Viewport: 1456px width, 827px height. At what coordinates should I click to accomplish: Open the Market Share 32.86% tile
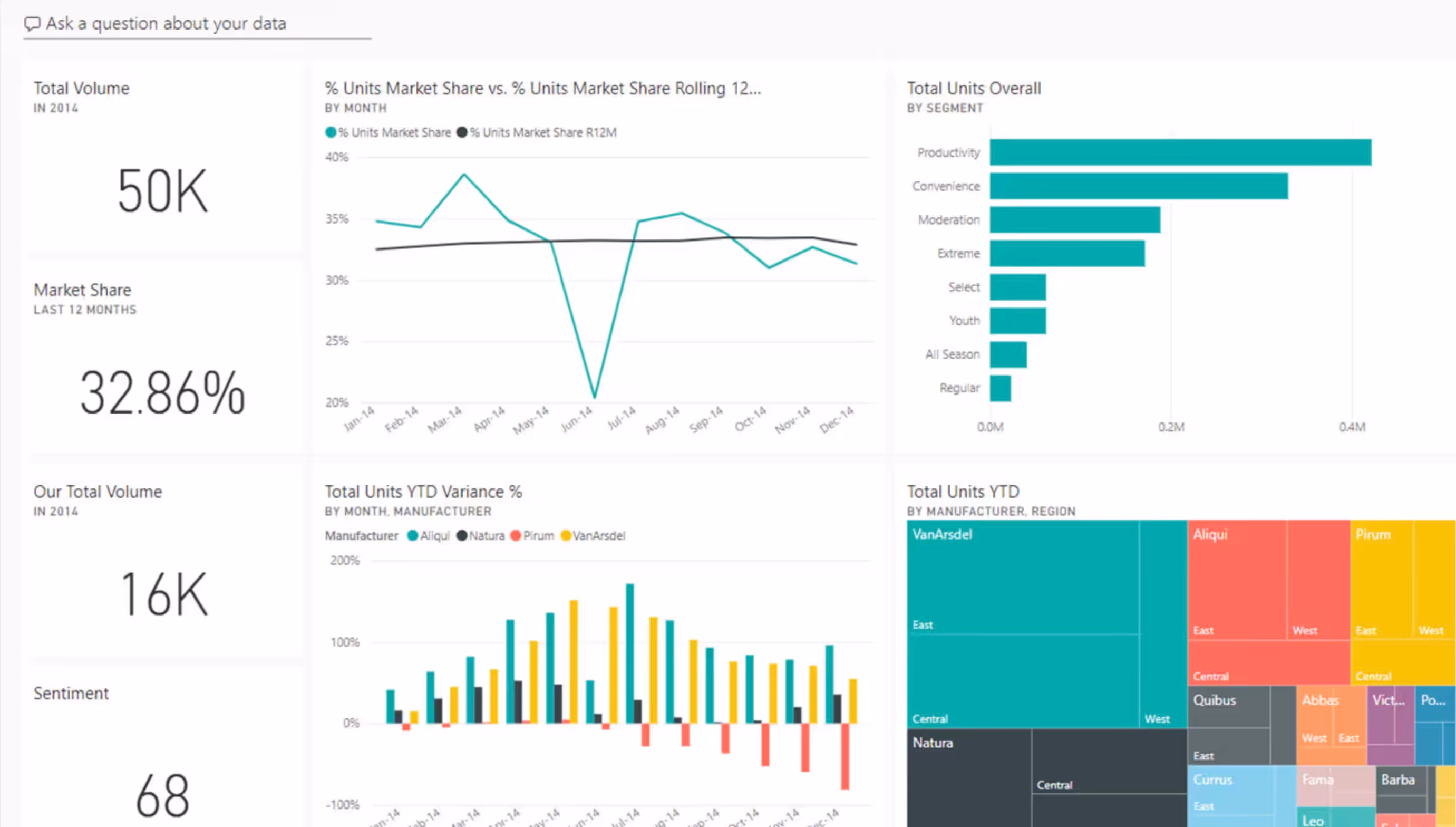tap(163, 392)
